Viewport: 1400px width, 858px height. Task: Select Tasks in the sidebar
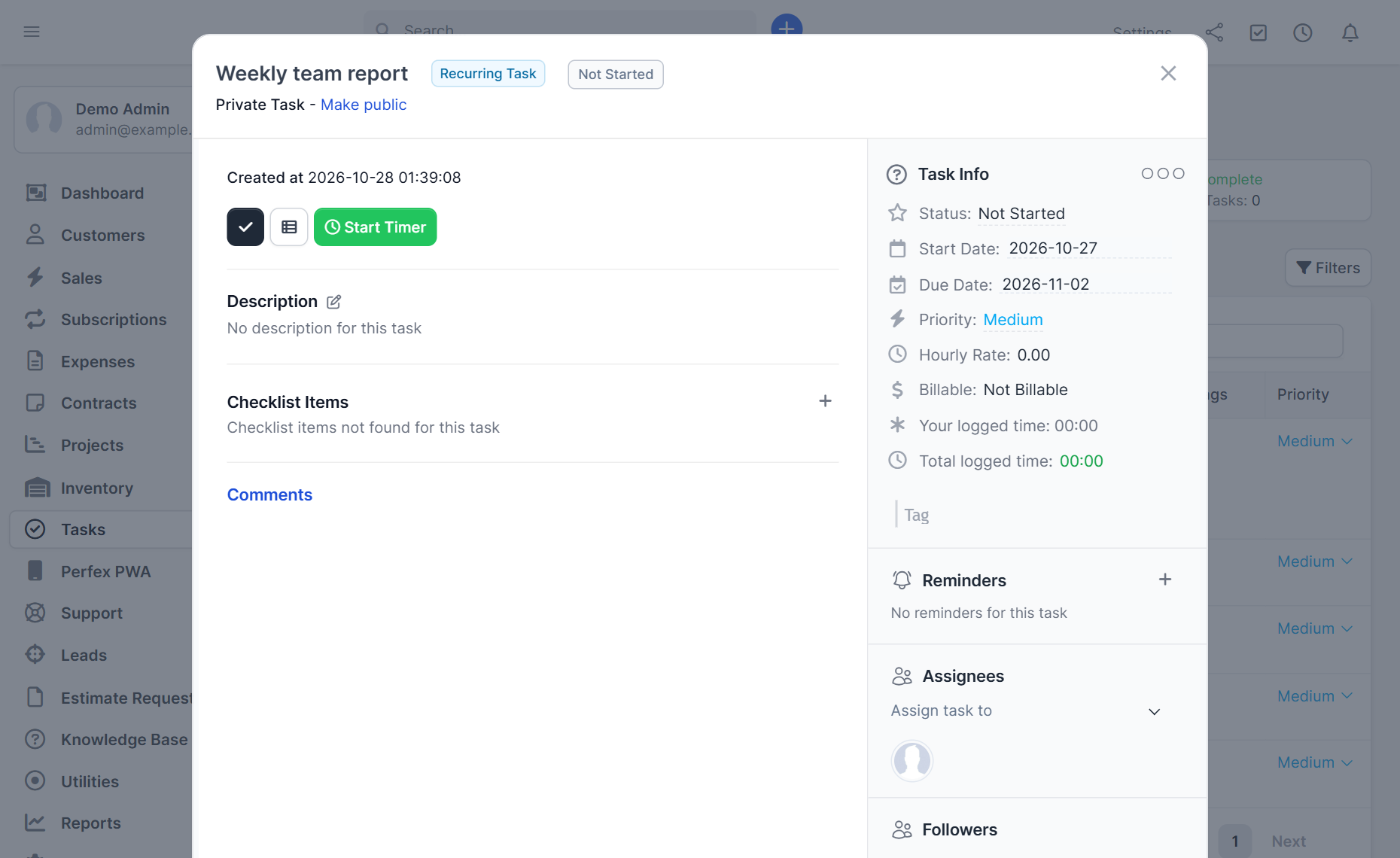(x=101, y=530)
